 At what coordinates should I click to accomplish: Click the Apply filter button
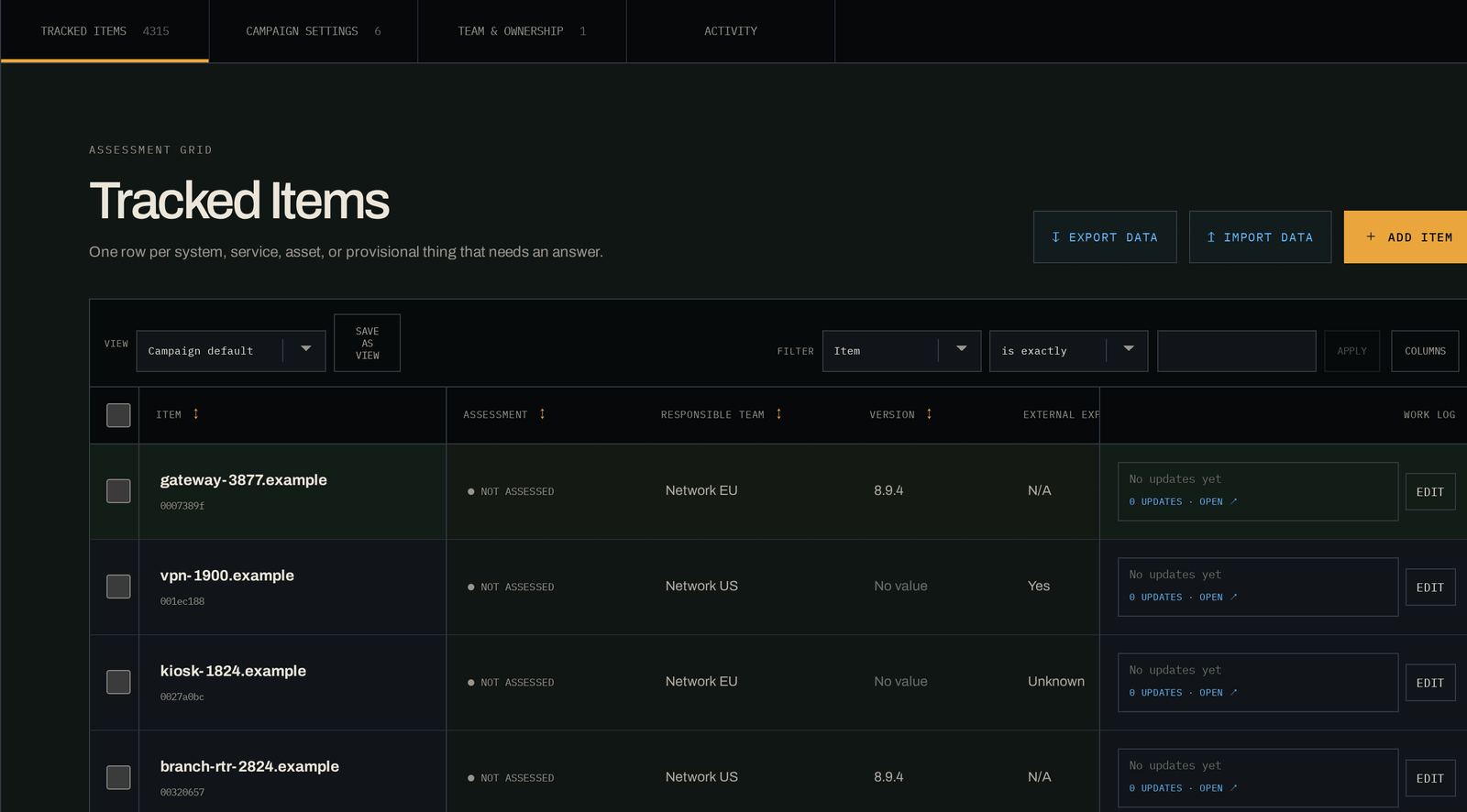point(1351,351)
